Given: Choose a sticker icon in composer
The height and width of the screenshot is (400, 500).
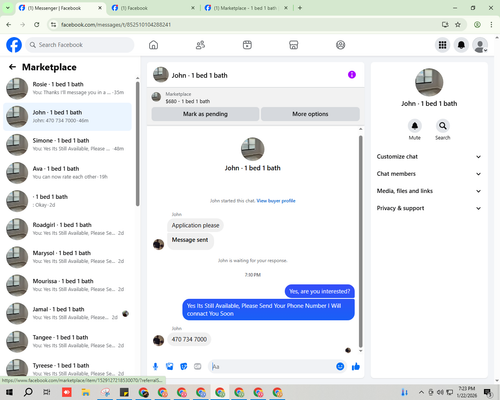Looking at the screenshot, I should pyautogui.click(x=184, y=367).
